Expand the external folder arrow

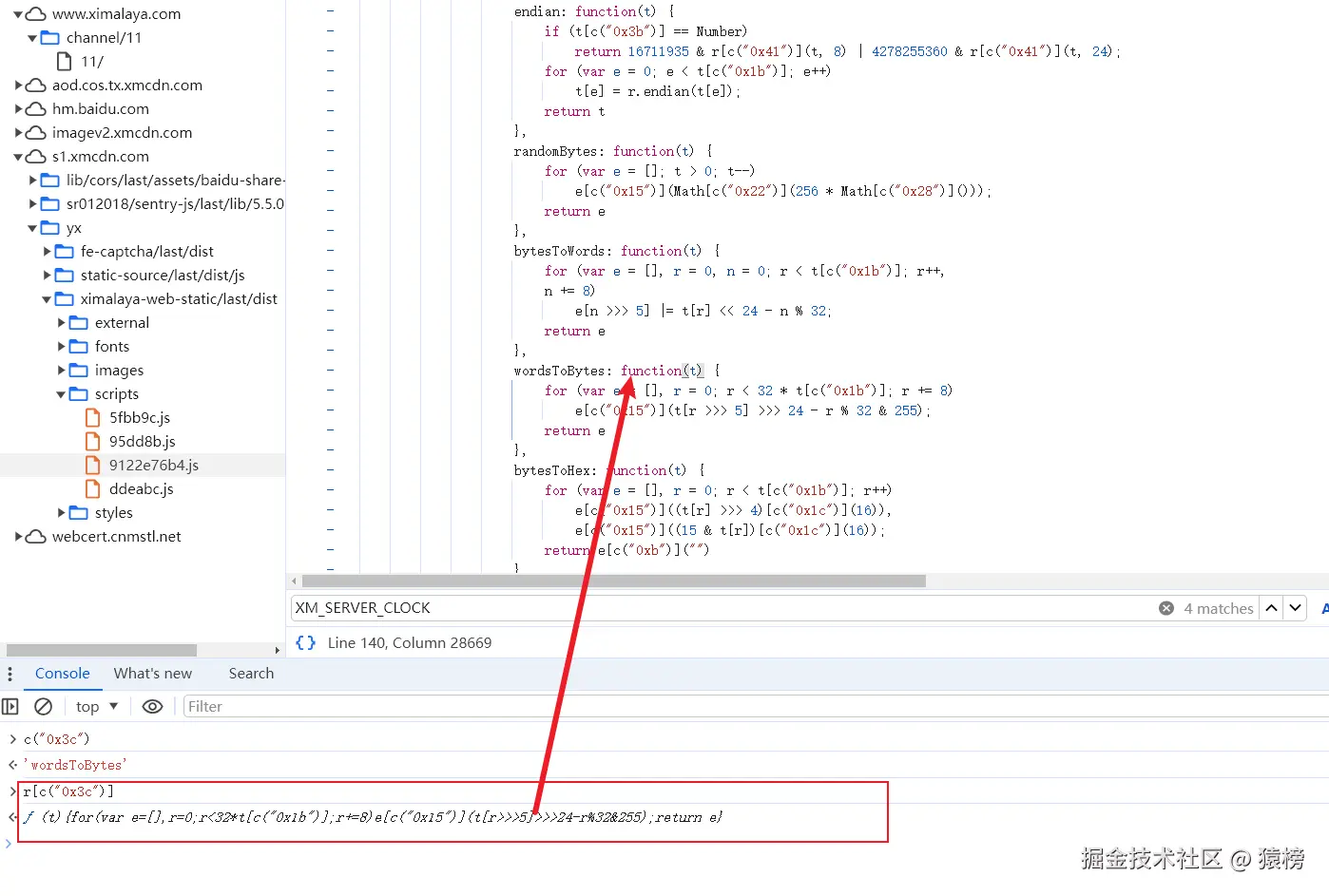(61, 323)
